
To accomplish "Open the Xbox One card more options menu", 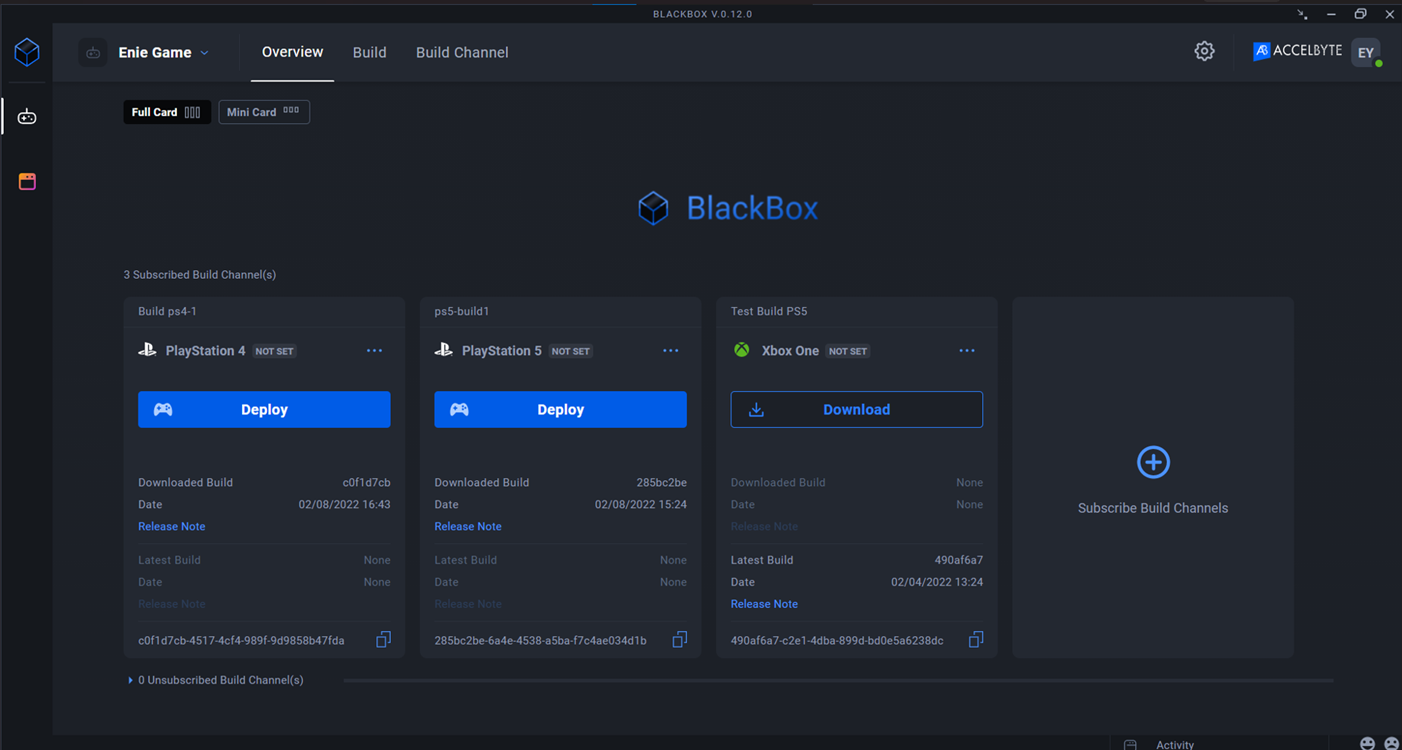I will tap(966, 351).
